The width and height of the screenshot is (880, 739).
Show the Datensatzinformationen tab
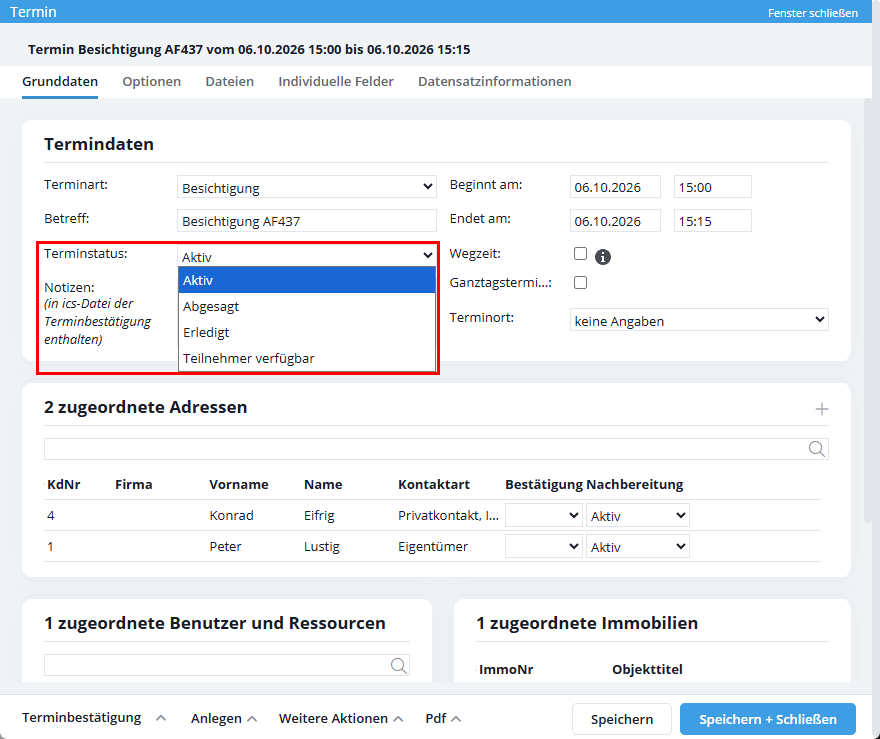point(494,81)
